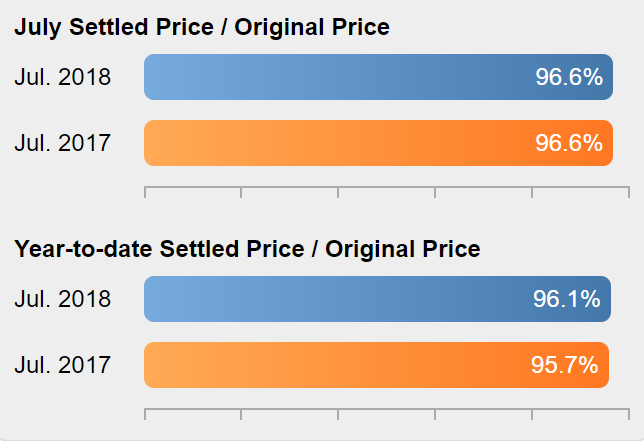Select the year-to-date Jul. 2017 orange bar
644x441 pixels.
click(x=376, y=365)
